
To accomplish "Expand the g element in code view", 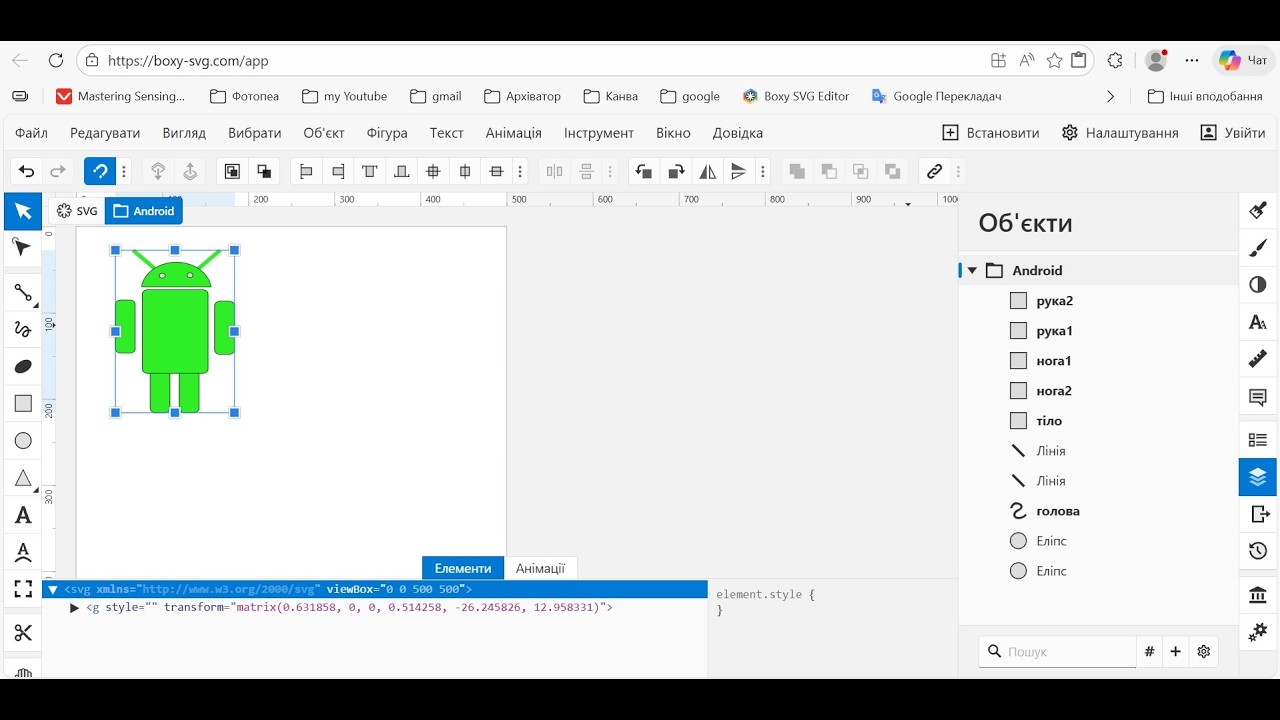I will tap(75, 608).
